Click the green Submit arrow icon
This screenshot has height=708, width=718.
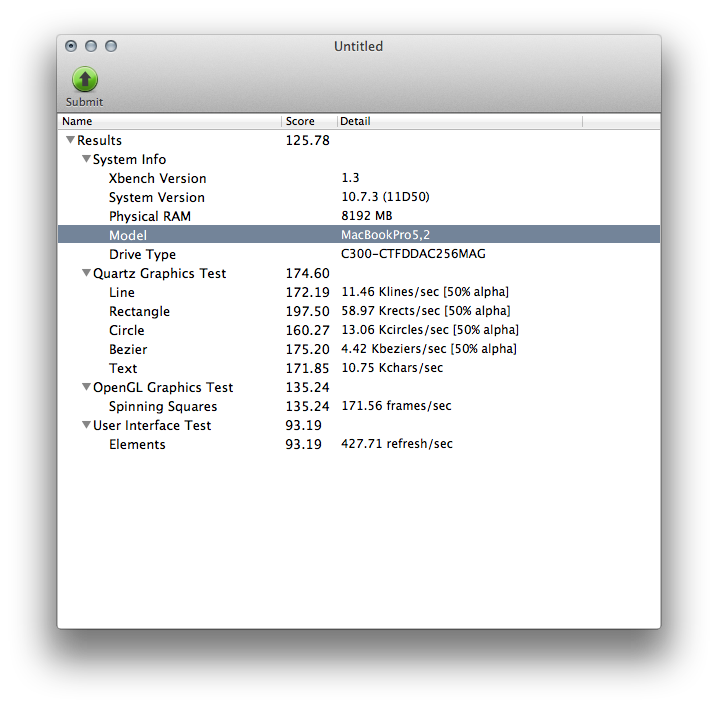[x=85, y=80]
